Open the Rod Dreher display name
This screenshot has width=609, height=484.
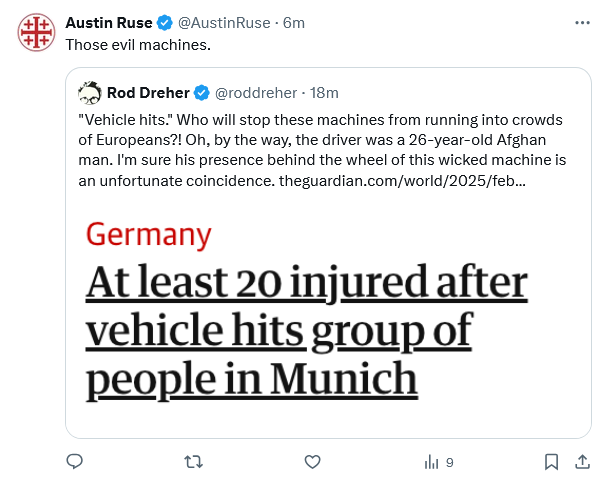click(148, 93)
